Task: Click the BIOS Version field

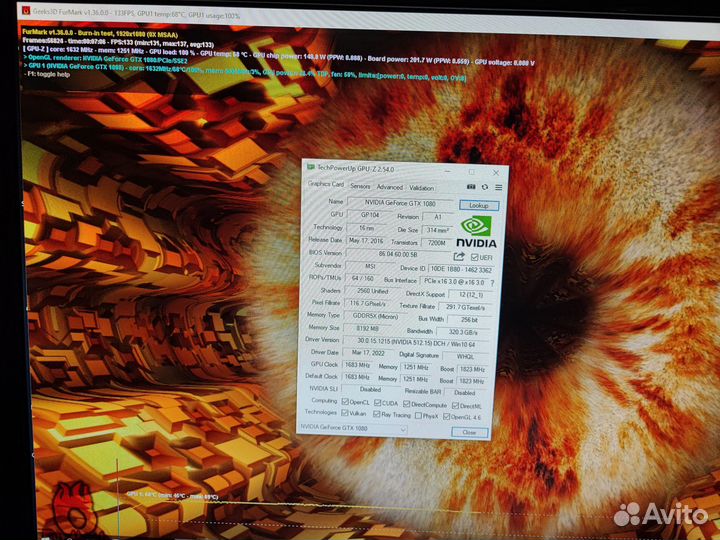Action: [398, 255]
